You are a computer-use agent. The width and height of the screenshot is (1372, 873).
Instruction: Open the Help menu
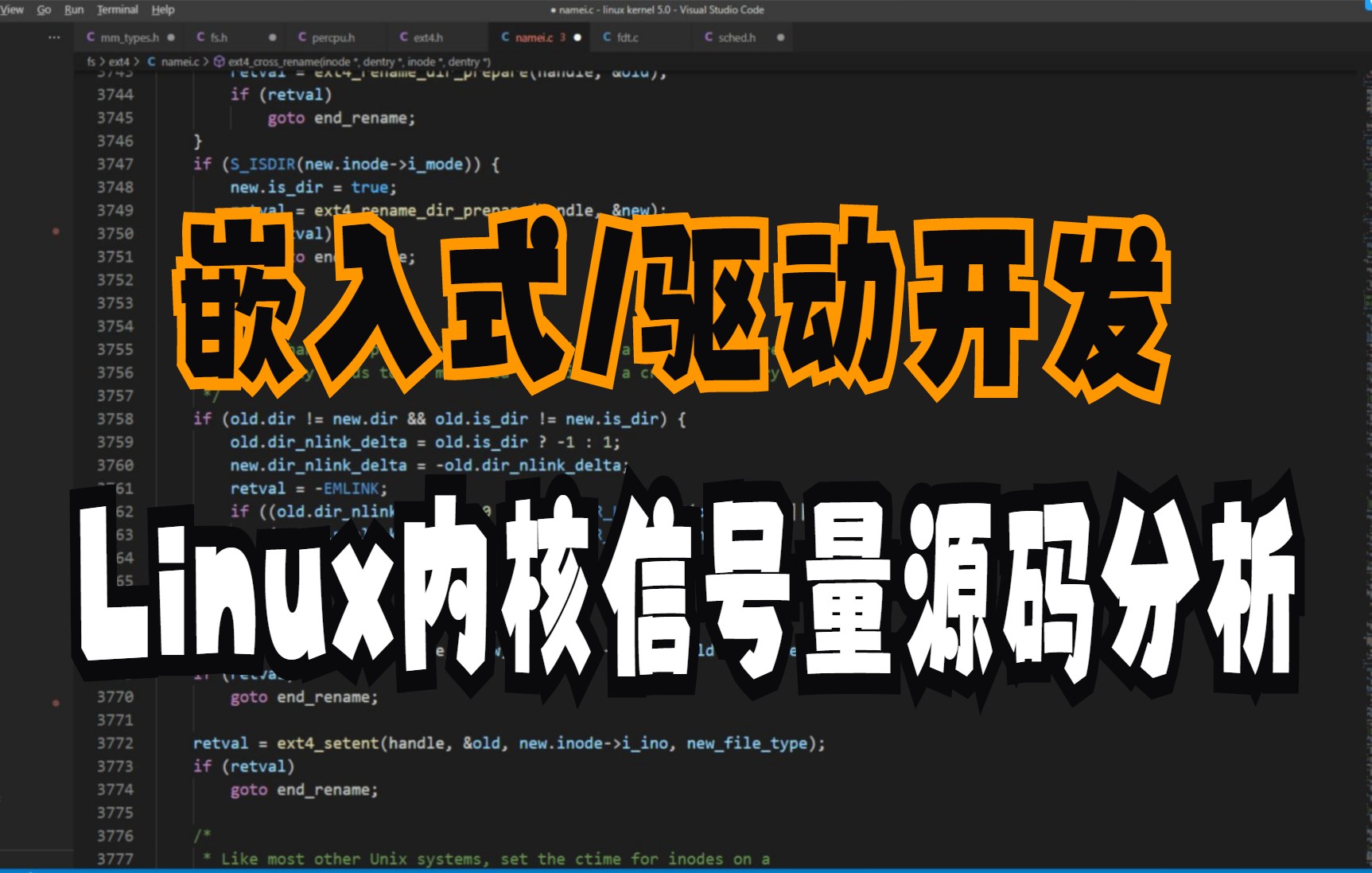[x=163, y=10]
